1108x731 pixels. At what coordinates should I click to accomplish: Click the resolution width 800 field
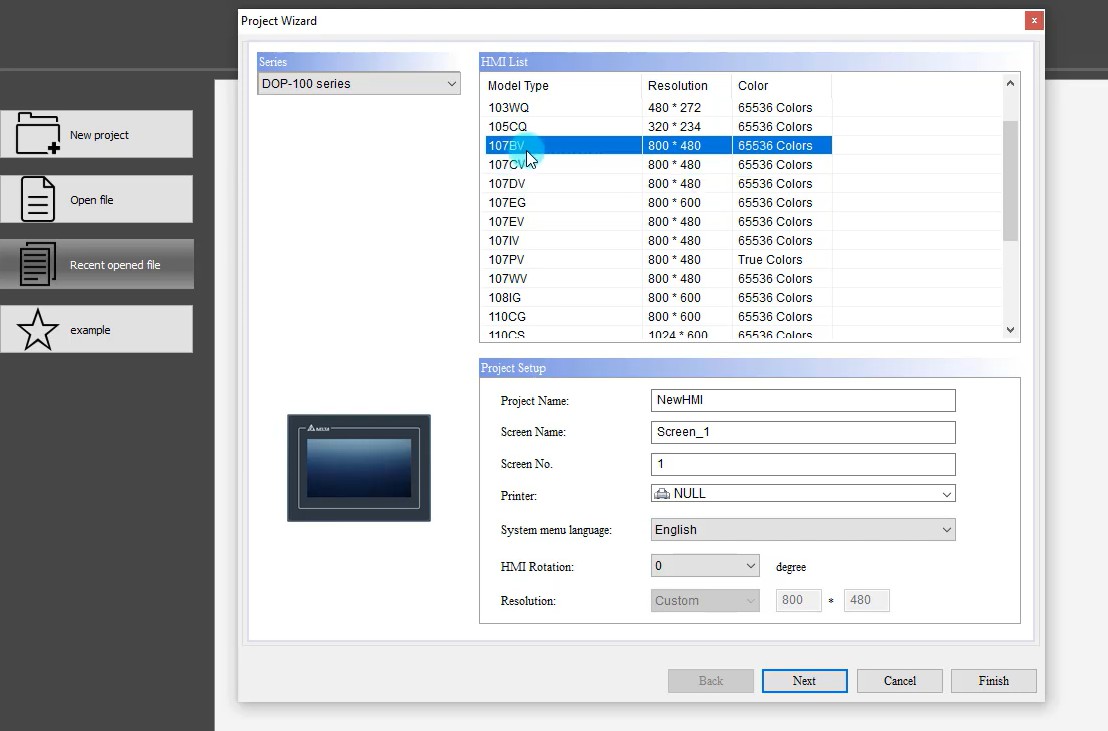[798, 600]
